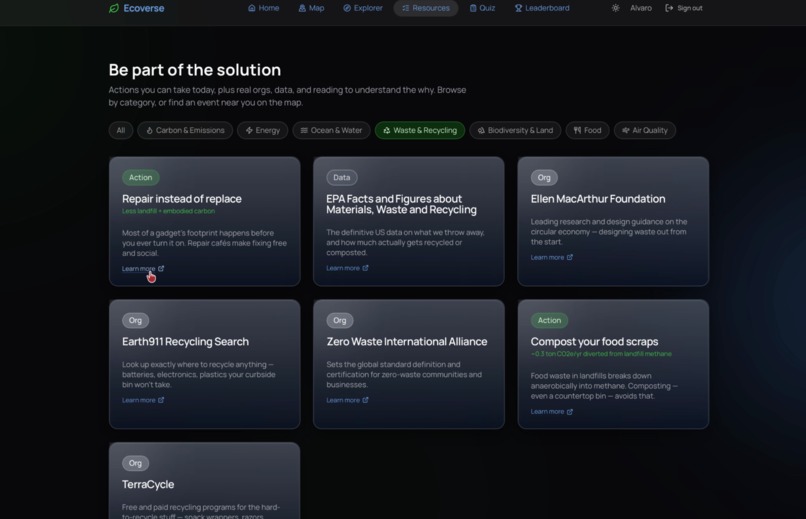Click the wind icon on Air Quality chip
This screenshot has width=806, height=519.
point(626,131)
